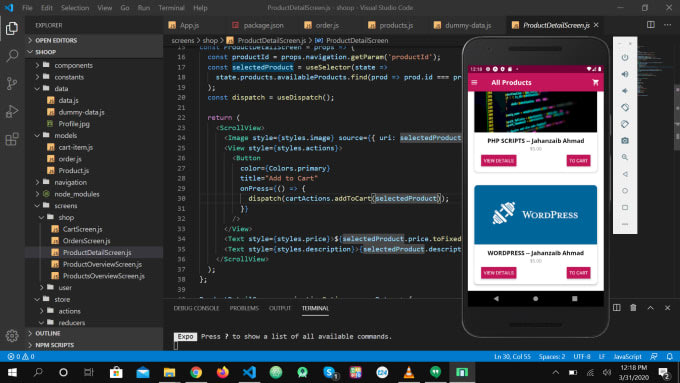The image size is (680, 383).
Task: Open the Run and Debug view
Action: pos(12,111)
